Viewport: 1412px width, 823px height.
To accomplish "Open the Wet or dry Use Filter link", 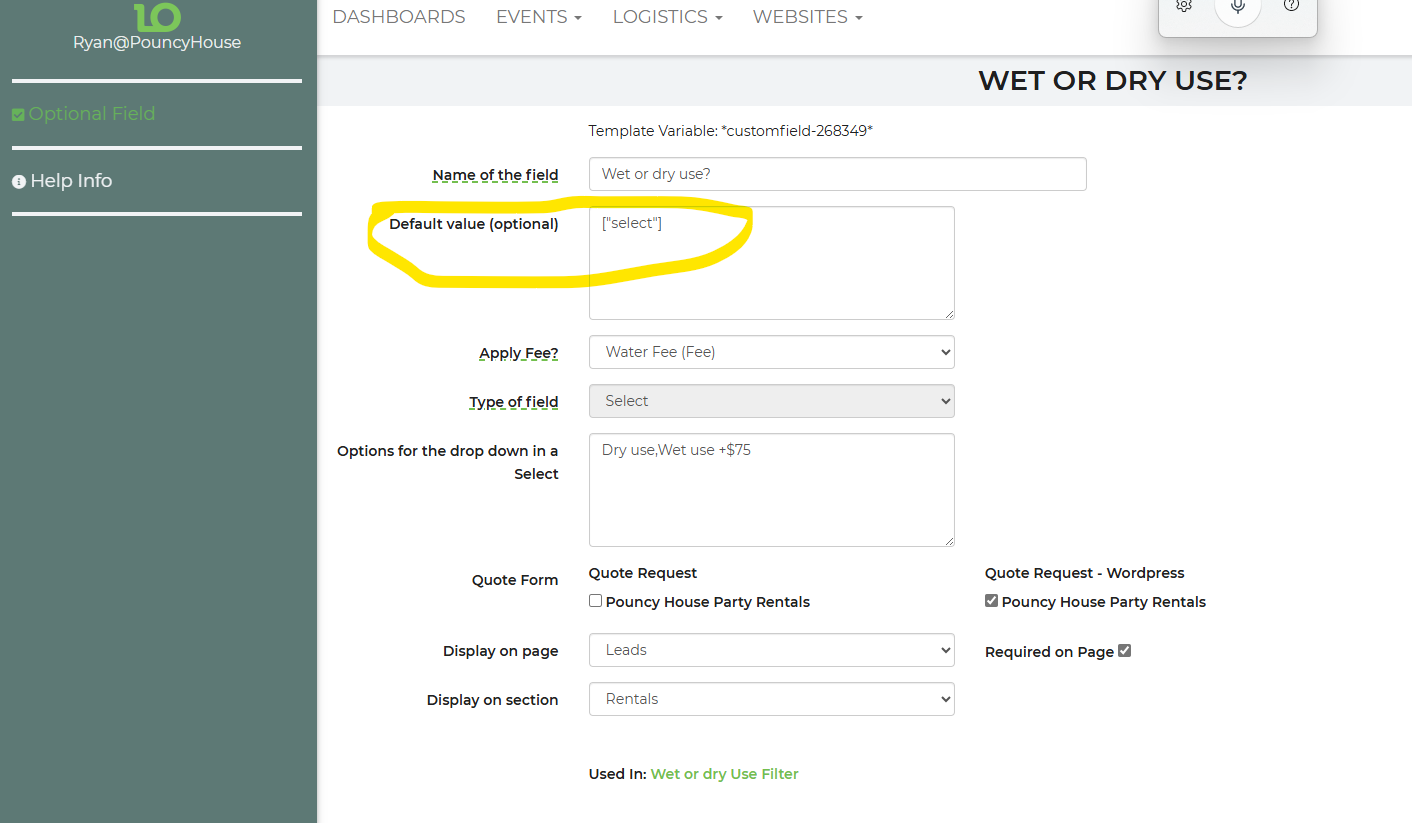I will click(x=724, y=774).
